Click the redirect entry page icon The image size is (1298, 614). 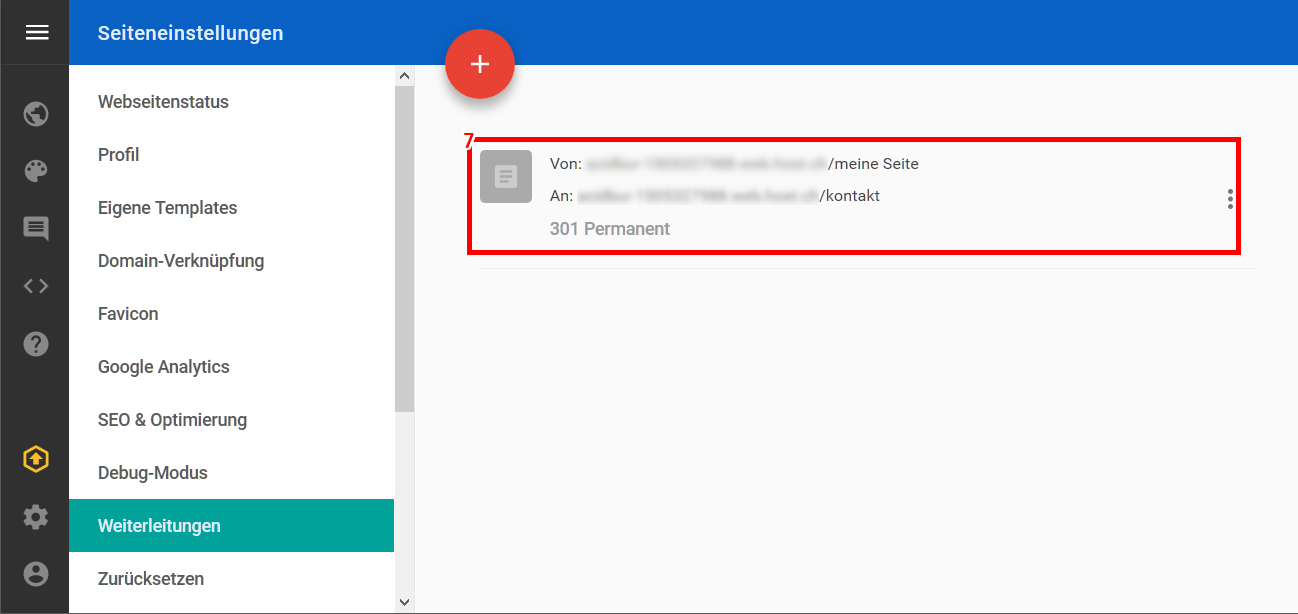pos(506,177)
